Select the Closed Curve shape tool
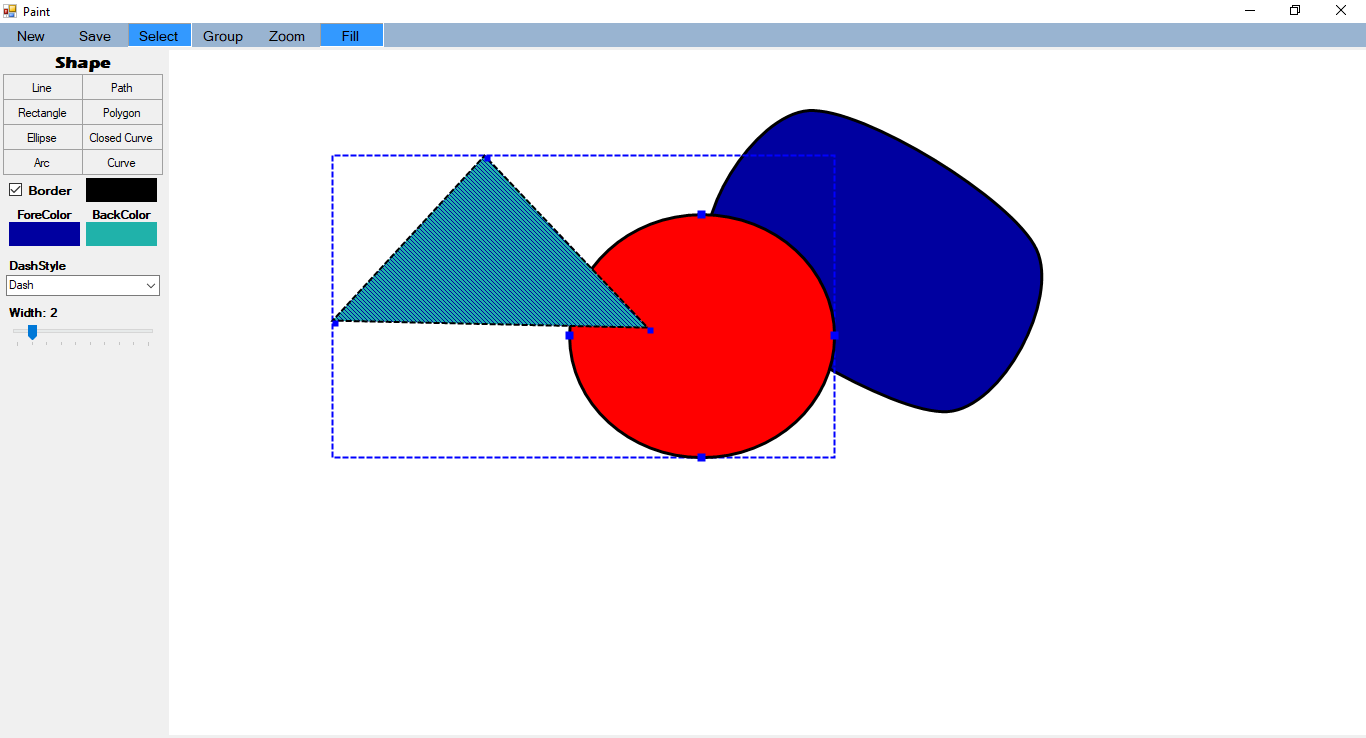Image resolution: width=1366 pixels, height=738 pixels. tap(122, 138)
